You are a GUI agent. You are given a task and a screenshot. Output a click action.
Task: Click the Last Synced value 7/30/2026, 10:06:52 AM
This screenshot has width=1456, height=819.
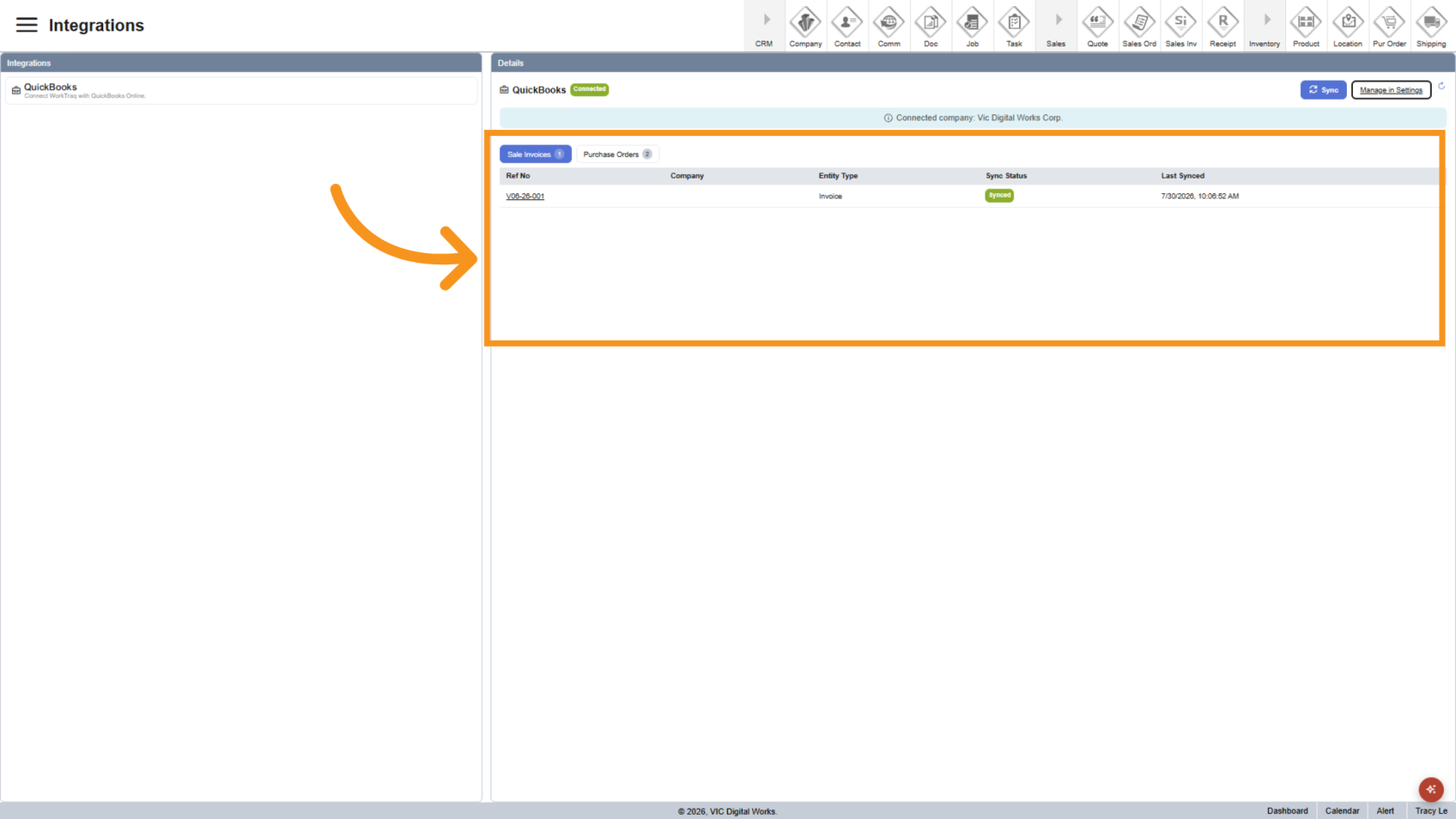coord(1200,197)
